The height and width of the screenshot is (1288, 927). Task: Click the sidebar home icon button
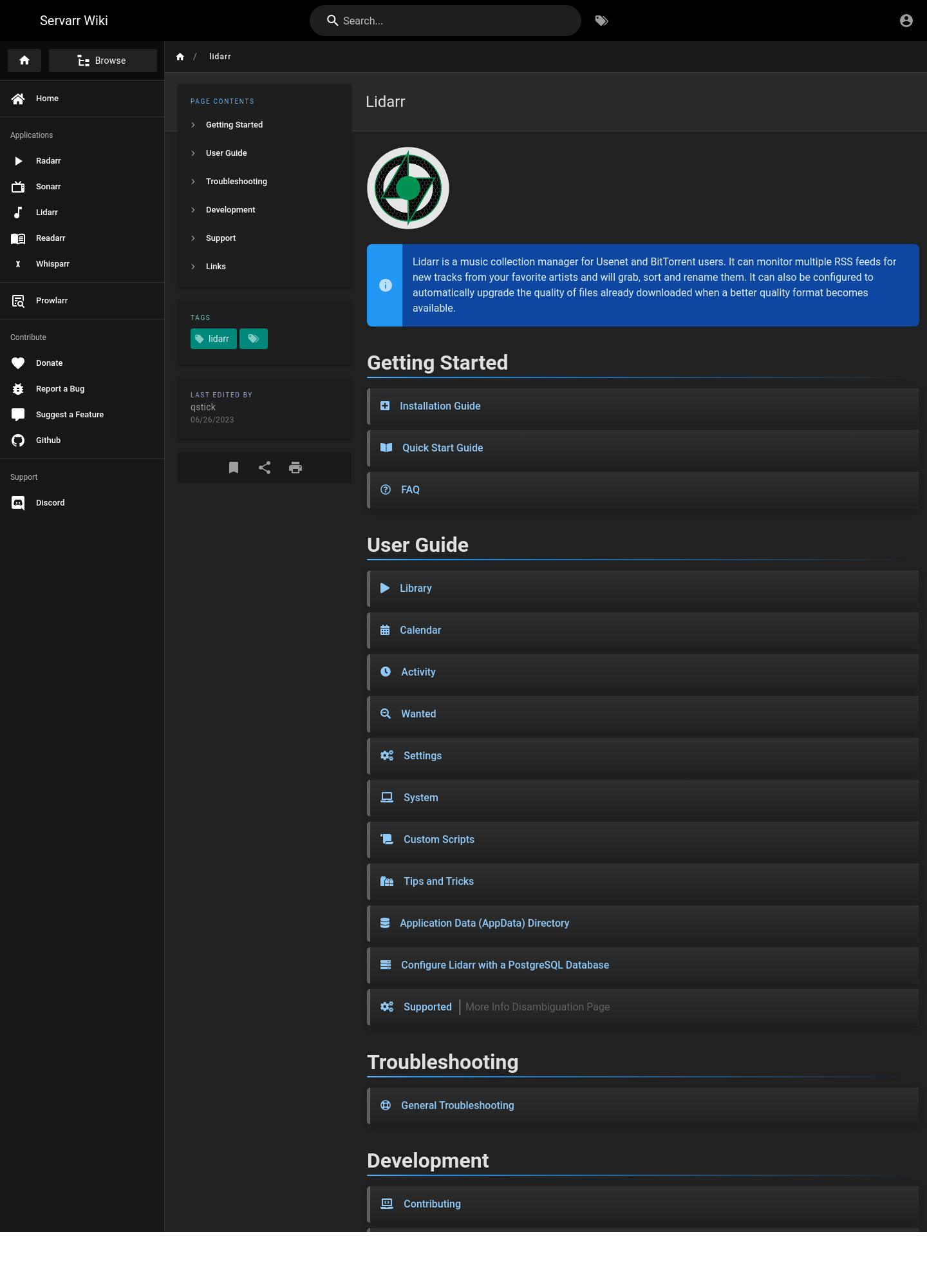click(24, 61)
